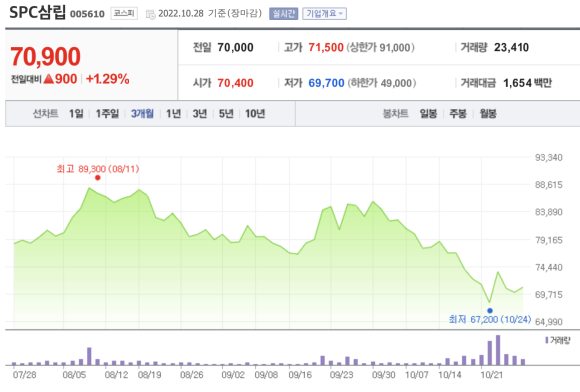
Task: Click the 상한가 91,000 text
Action: click(381, 47)
